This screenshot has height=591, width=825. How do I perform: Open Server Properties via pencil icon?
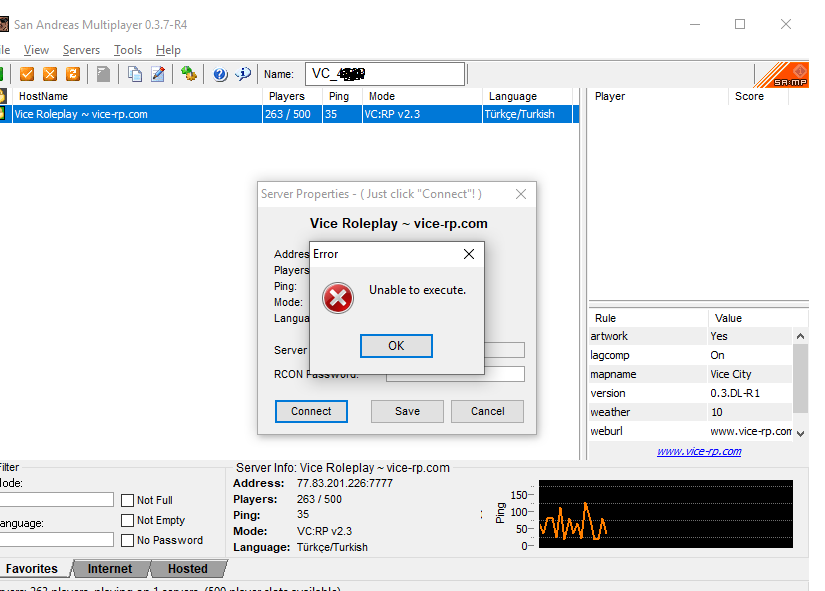(158, 74)
